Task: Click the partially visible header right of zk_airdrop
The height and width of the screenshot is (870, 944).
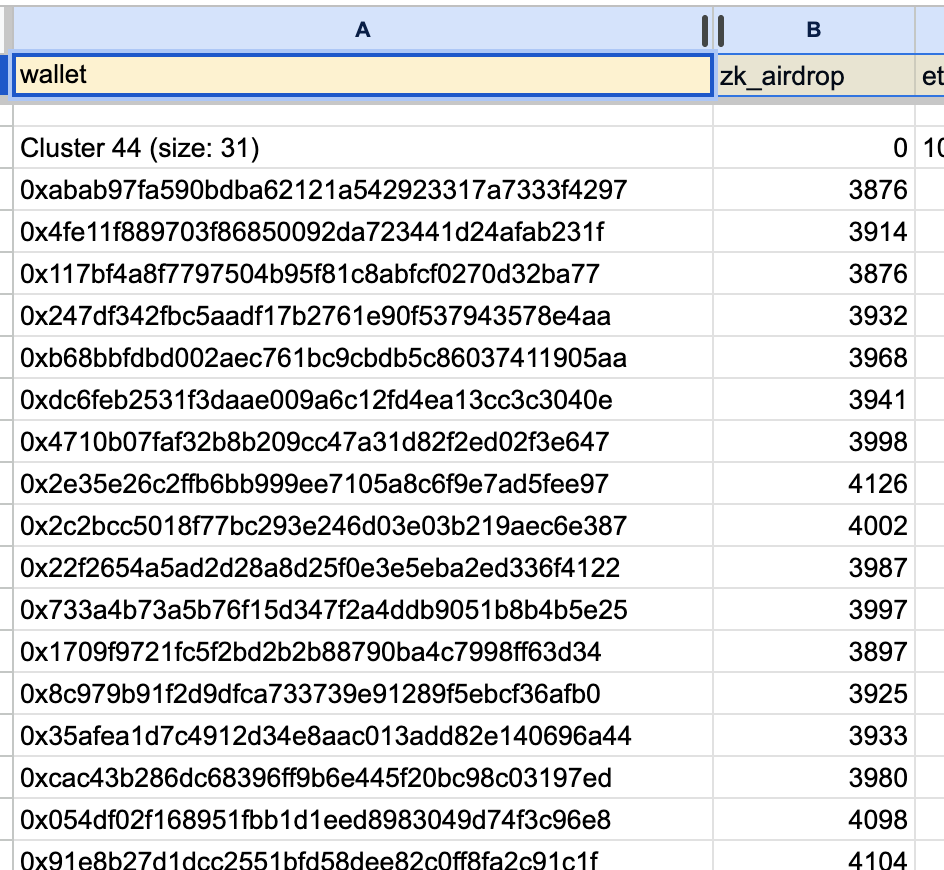Action: (931, 75)
